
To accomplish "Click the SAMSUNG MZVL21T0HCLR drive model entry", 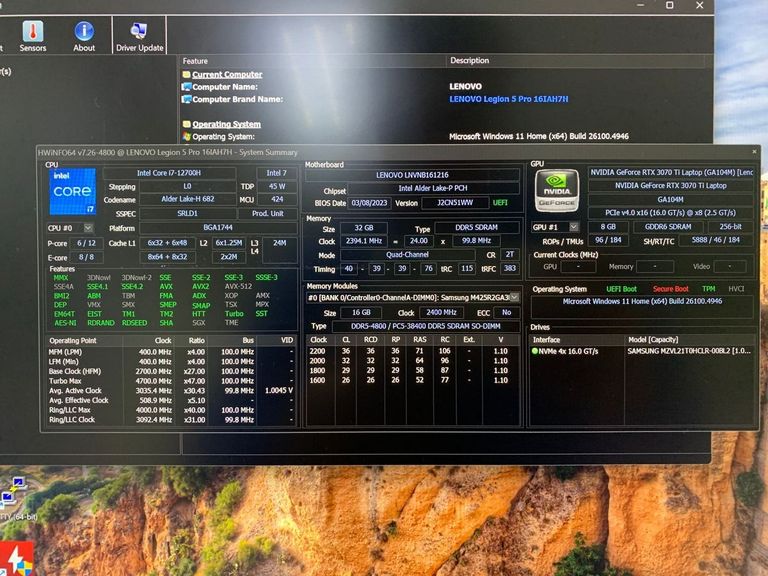I will (689, 351).
